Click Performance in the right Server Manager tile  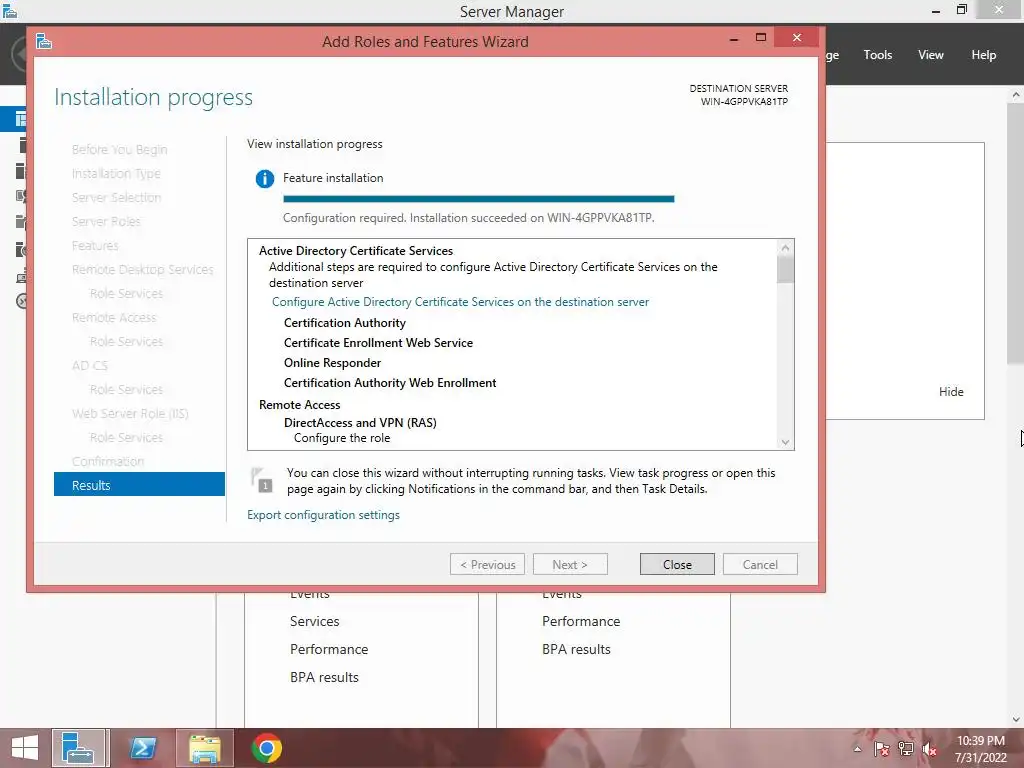581,621
